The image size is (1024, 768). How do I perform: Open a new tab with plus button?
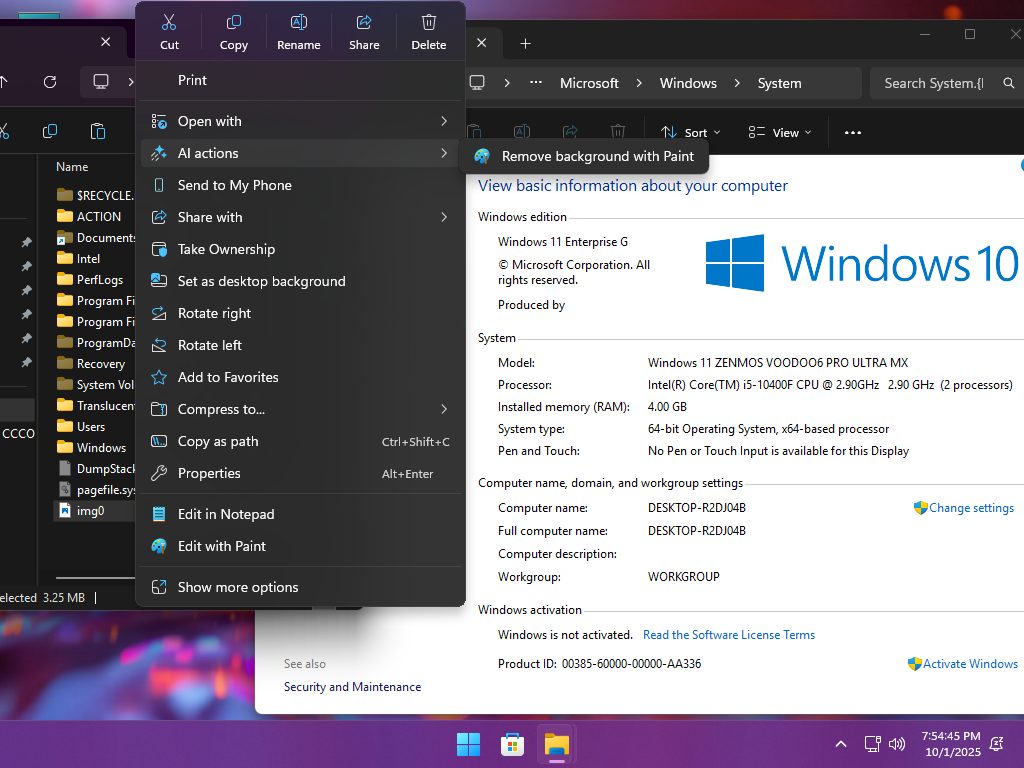tap(525, 44)
